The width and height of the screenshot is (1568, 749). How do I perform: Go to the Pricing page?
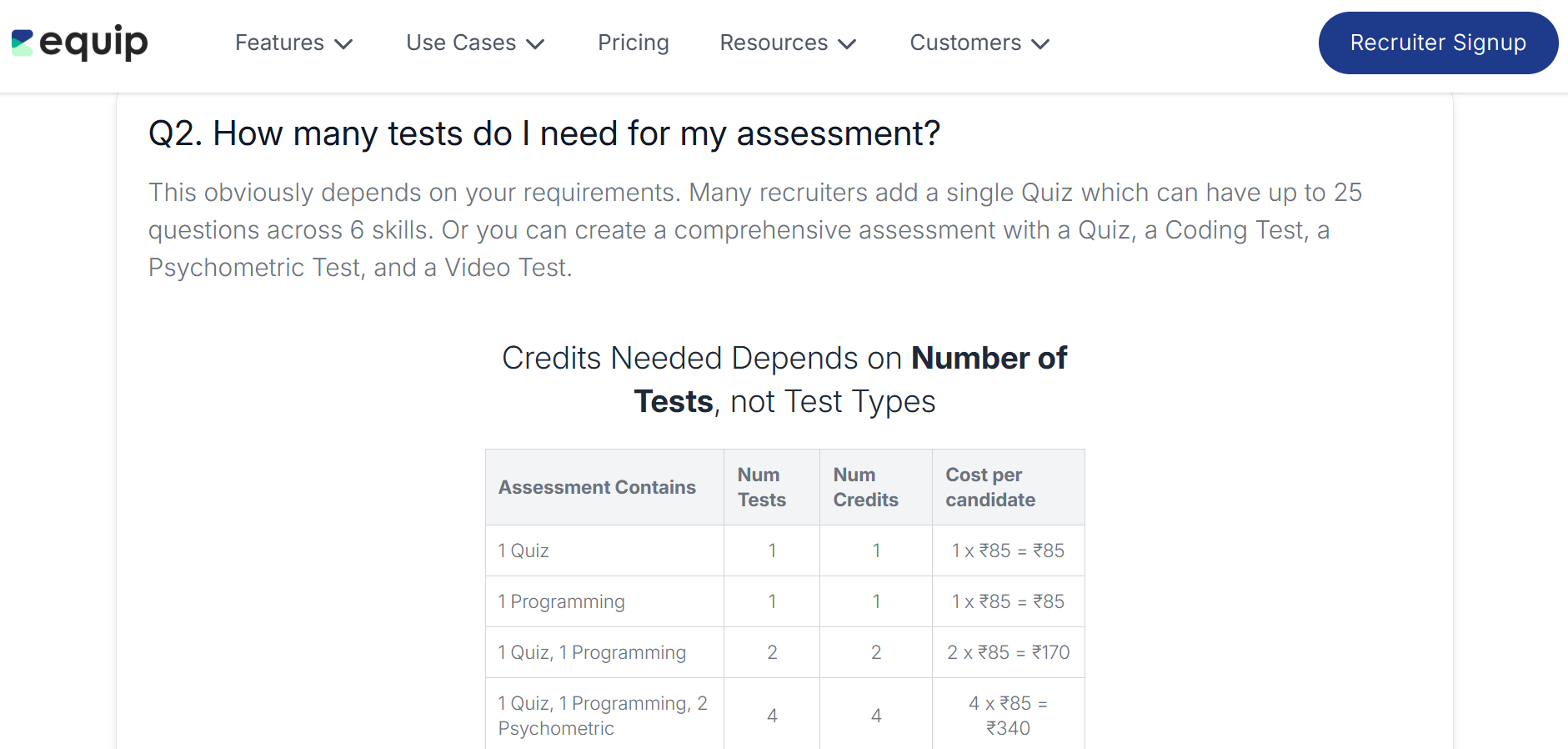(634, 43)
